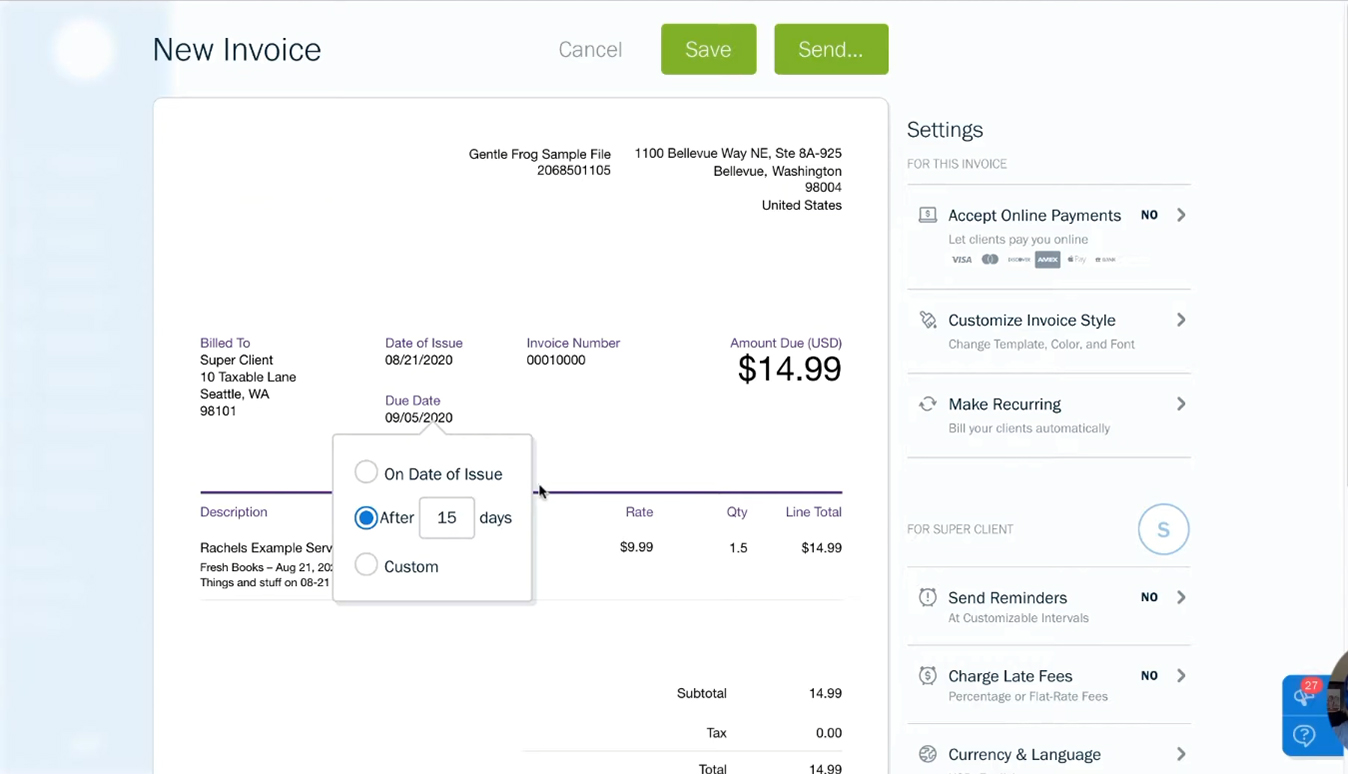Click the Accept Online Payments icon
The width and height of the screenshot is (1348, 774).
pos(927,215)
